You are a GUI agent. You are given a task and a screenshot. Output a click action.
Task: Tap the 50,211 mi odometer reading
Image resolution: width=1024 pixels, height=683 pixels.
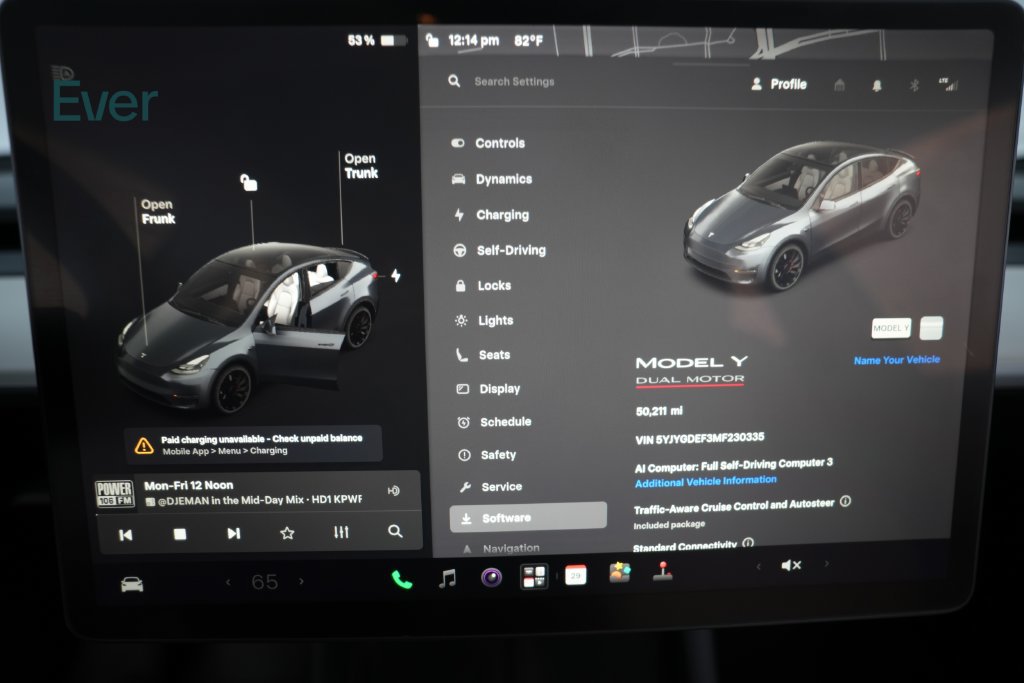click(659, 411)
